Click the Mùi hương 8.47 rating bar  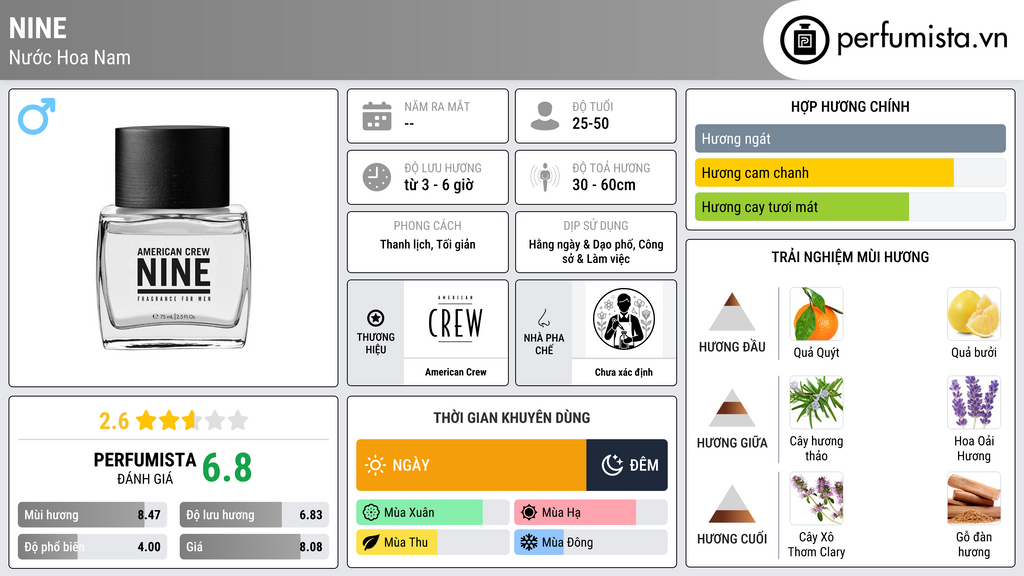point(93,515)
